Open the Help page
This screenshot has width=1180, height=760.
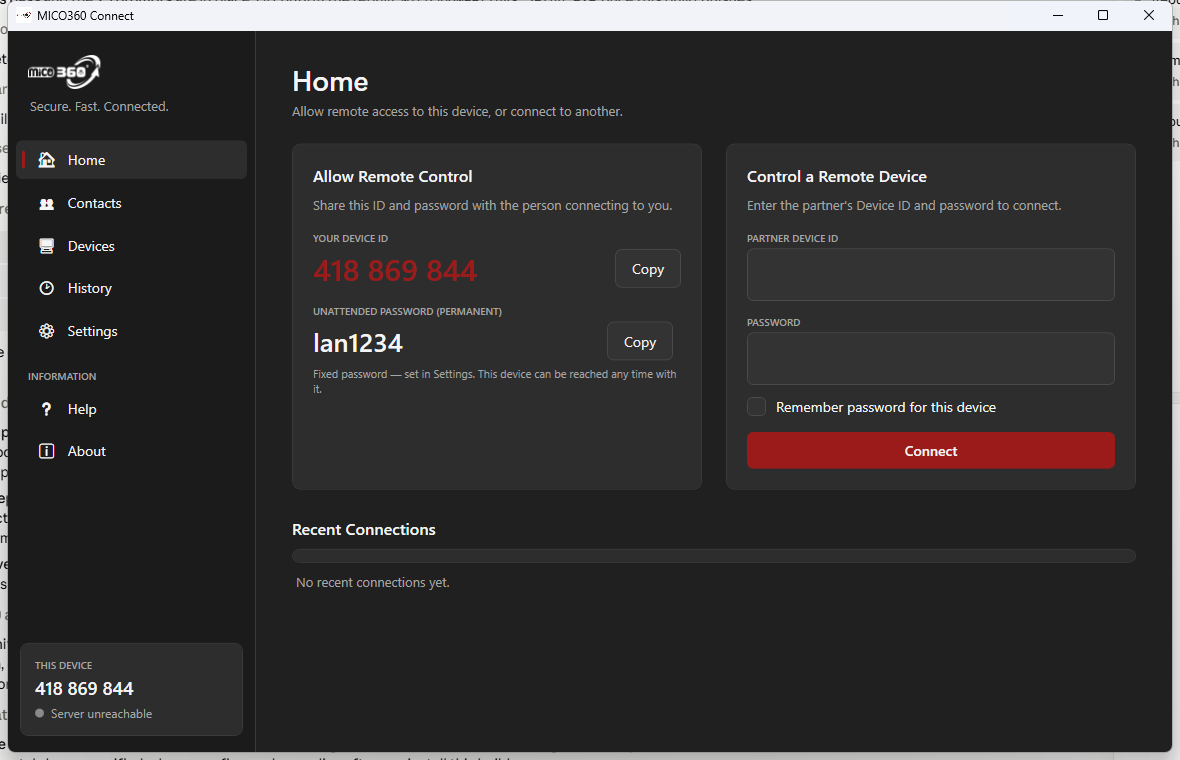tap(132, 409)
